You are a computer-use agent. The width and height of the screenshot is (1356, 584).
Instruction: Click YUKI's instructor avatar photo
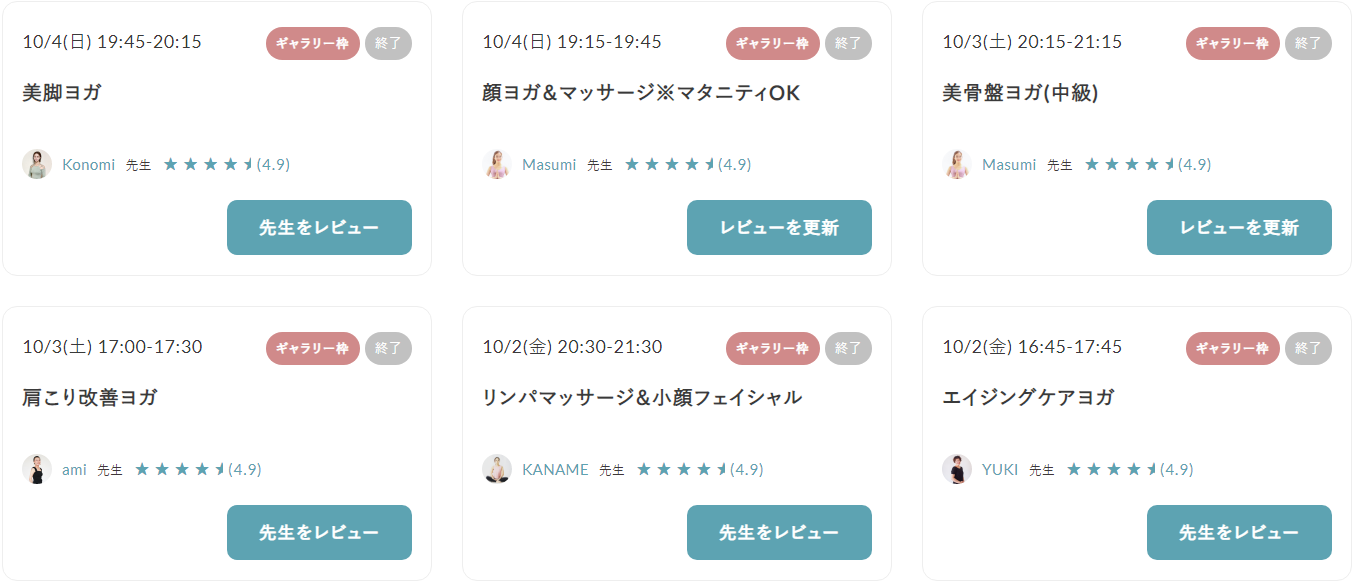click(957, 469)
